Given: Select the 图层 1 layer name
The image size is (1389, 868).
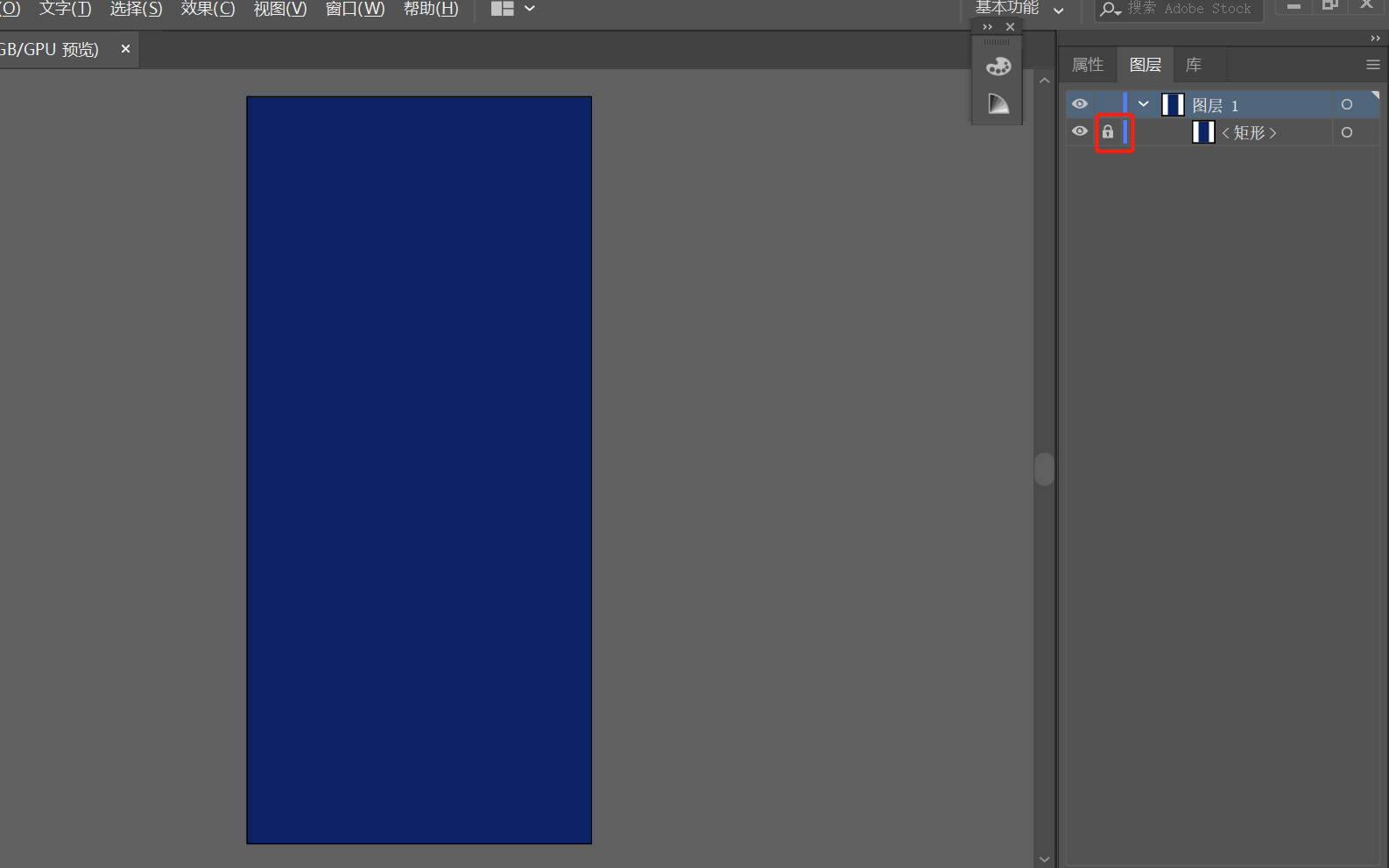Looking at the screenshot, I should (1215, 105).
